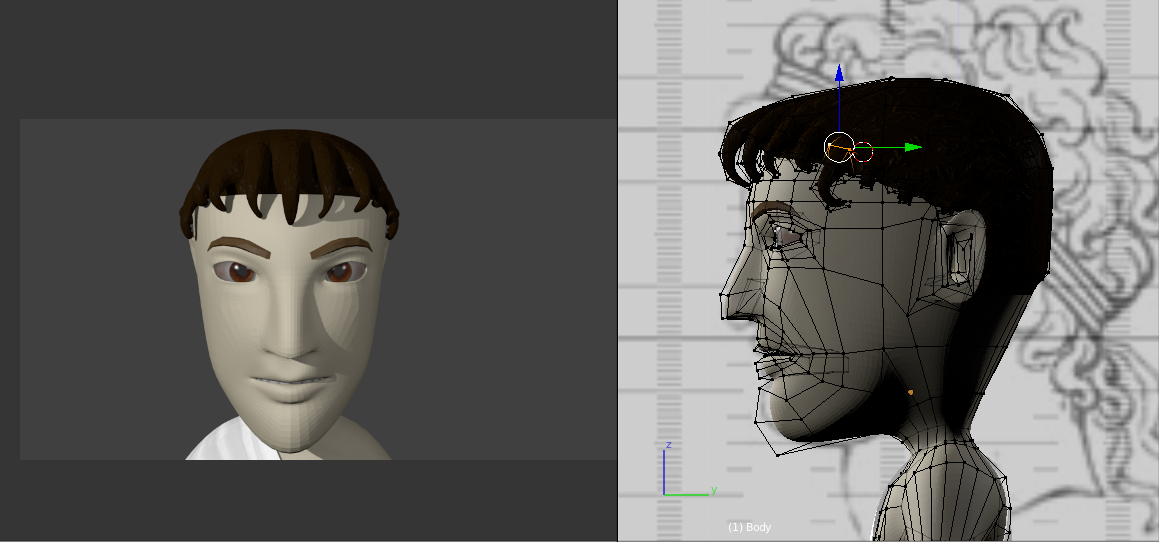Click the blue Z-axis manipulator arrow tip

(x=839, y=72)
